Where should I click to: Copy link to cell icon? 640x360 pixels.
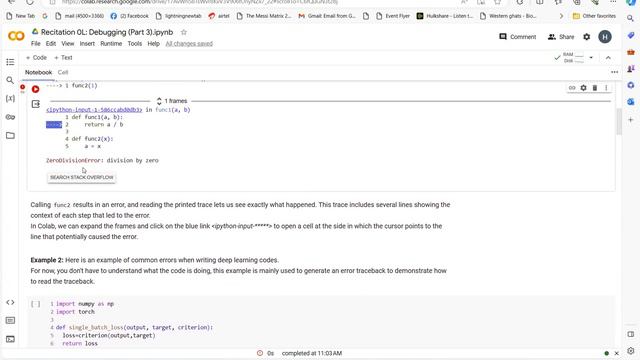click(x=572, y=88)
